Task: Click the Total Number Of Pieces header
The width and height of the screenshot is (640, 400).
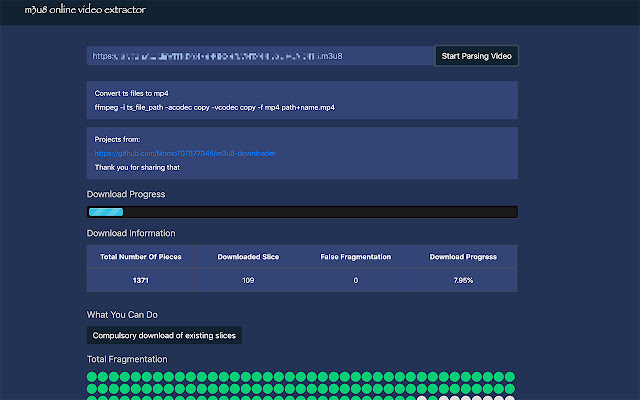Action: (x=140, y=257)
